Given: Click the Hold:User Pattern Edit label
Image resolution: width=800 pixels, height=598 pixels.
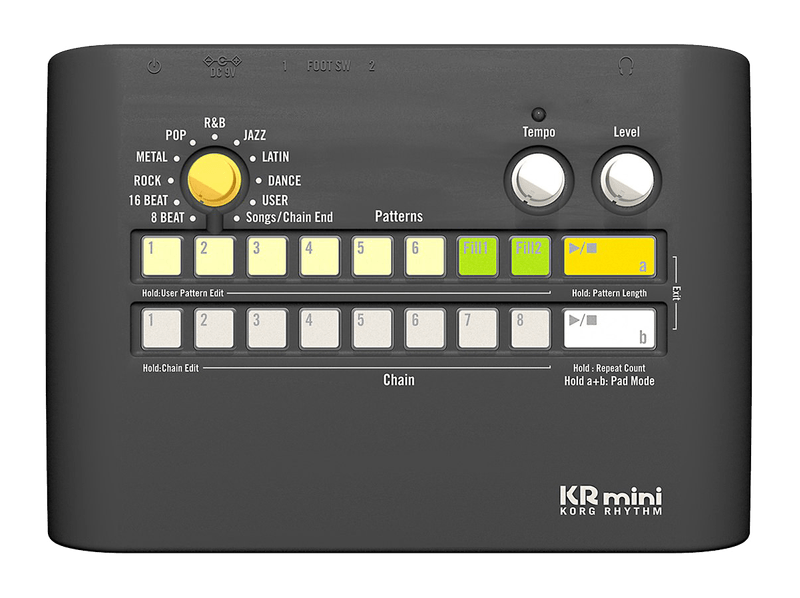Looking at the screenshot, I should [x=183, y=293].
